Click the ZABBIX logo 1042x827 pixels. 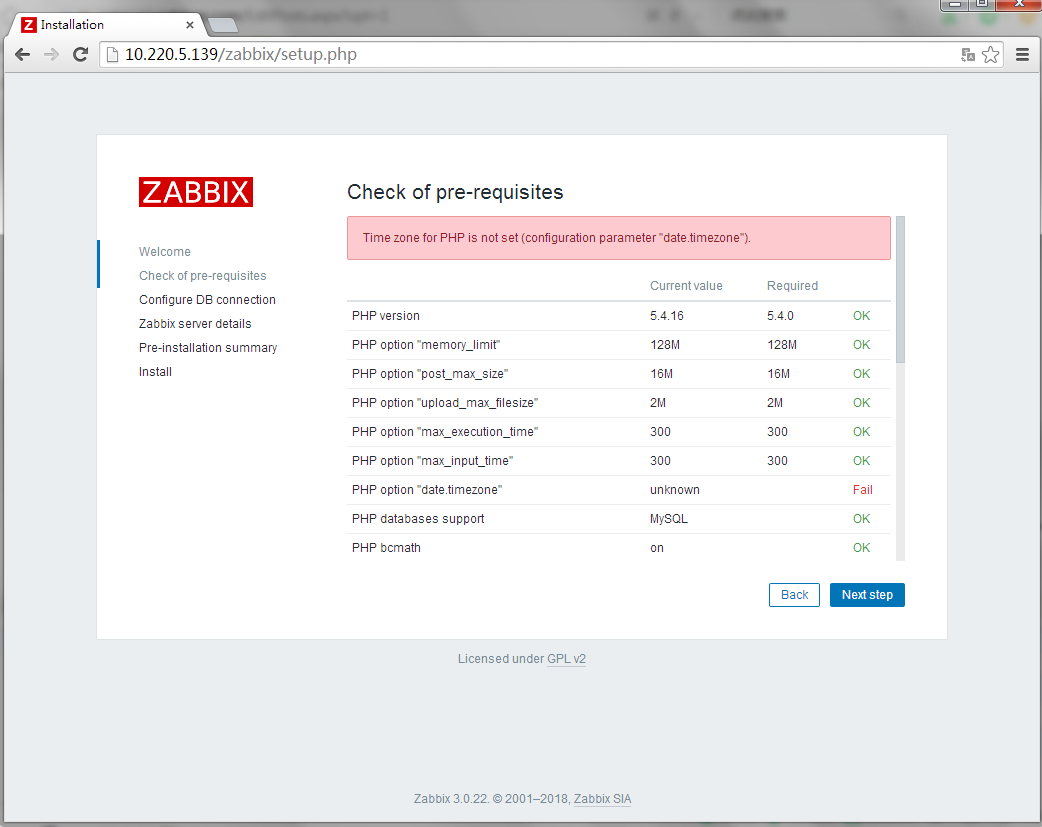tap(195, 192)
